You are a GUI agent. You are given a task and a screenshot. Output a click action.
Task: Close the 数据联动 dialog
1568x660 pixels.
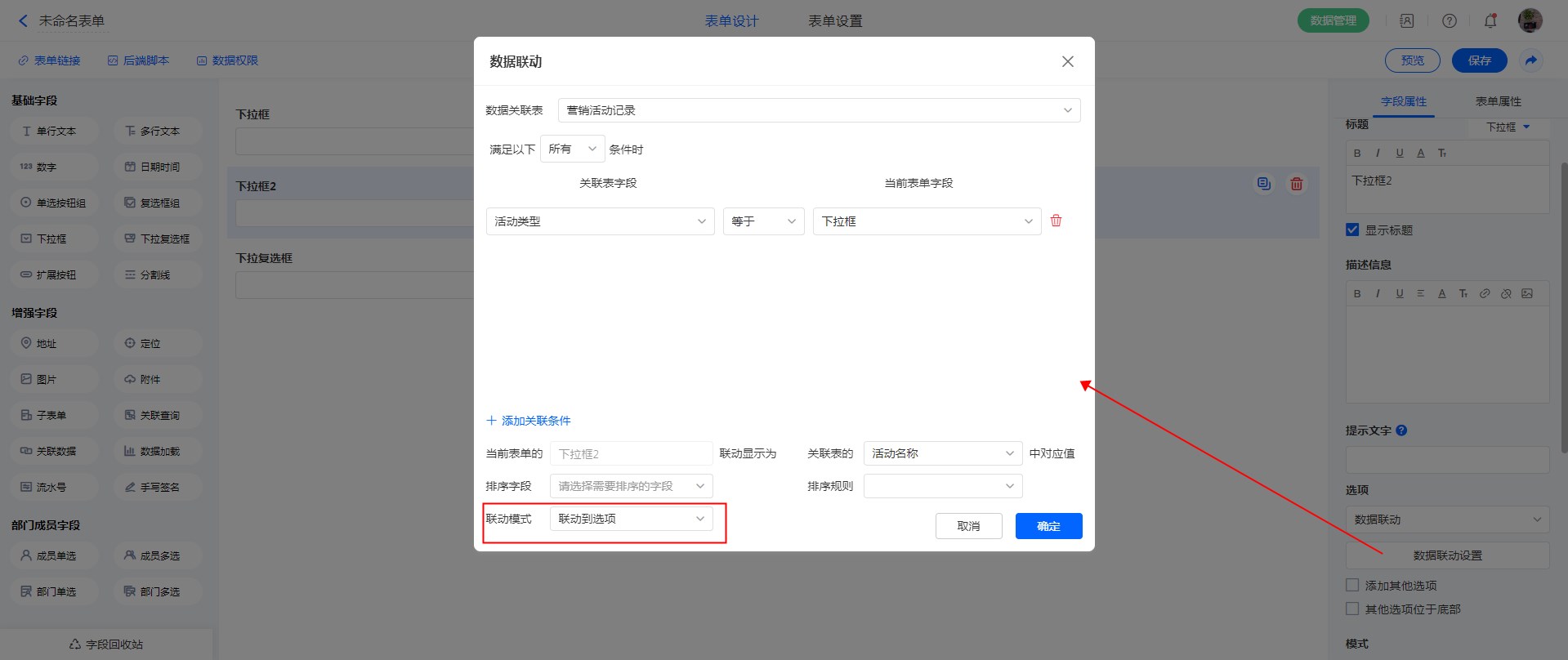1067,61
